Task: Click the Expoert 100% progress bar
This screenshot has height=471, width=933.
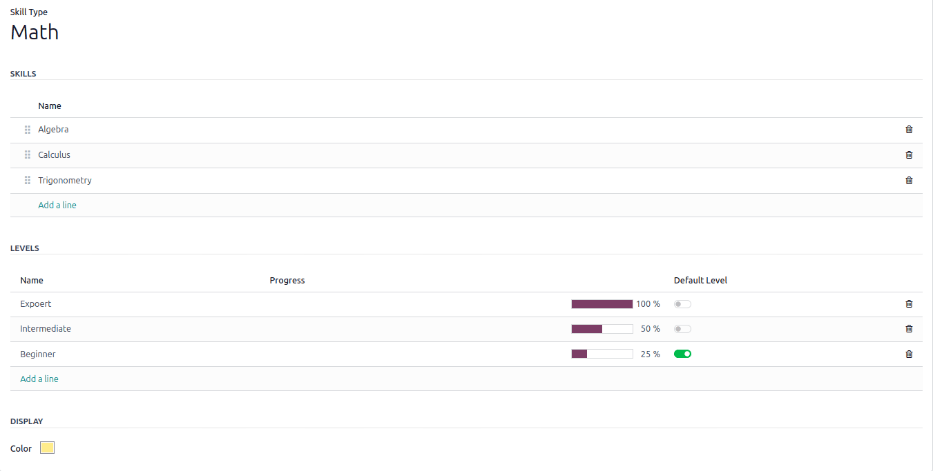Action: 602,304
